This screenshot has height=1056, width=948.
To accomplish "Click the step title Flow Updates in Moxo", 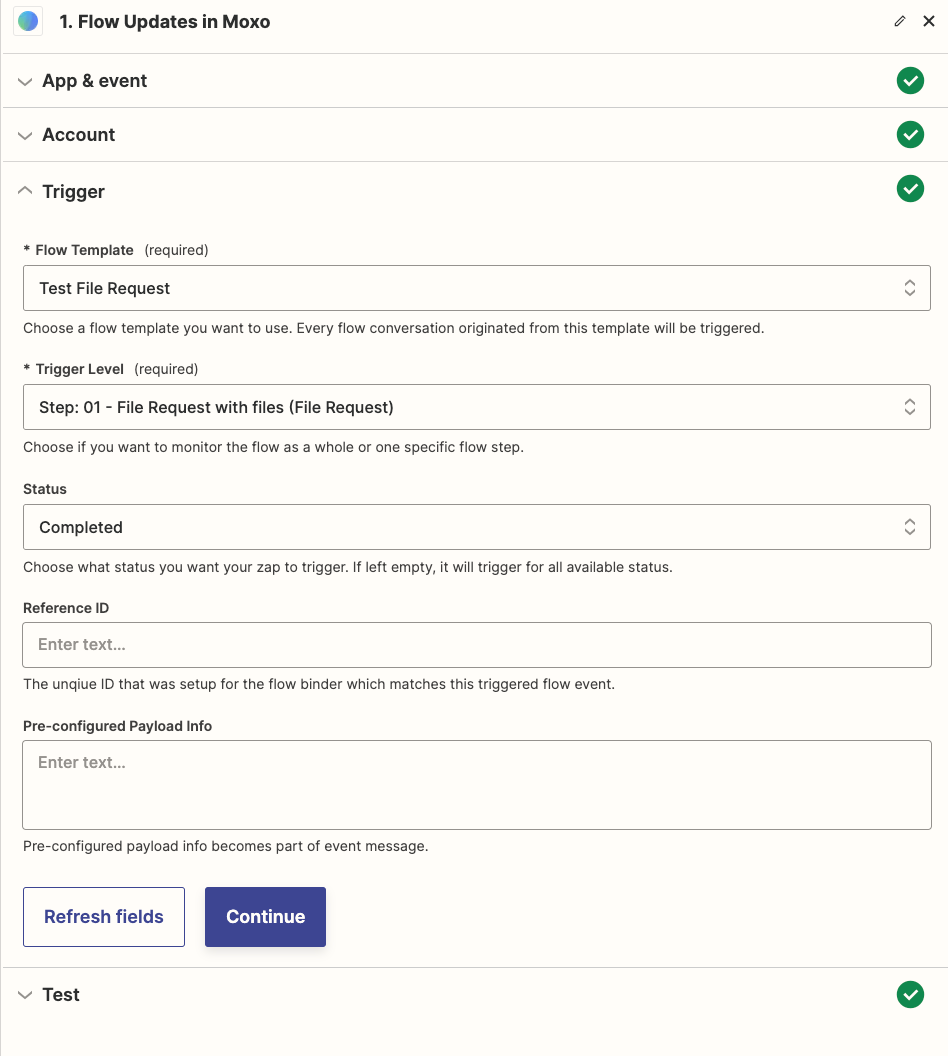I will [x=165, y=22].
